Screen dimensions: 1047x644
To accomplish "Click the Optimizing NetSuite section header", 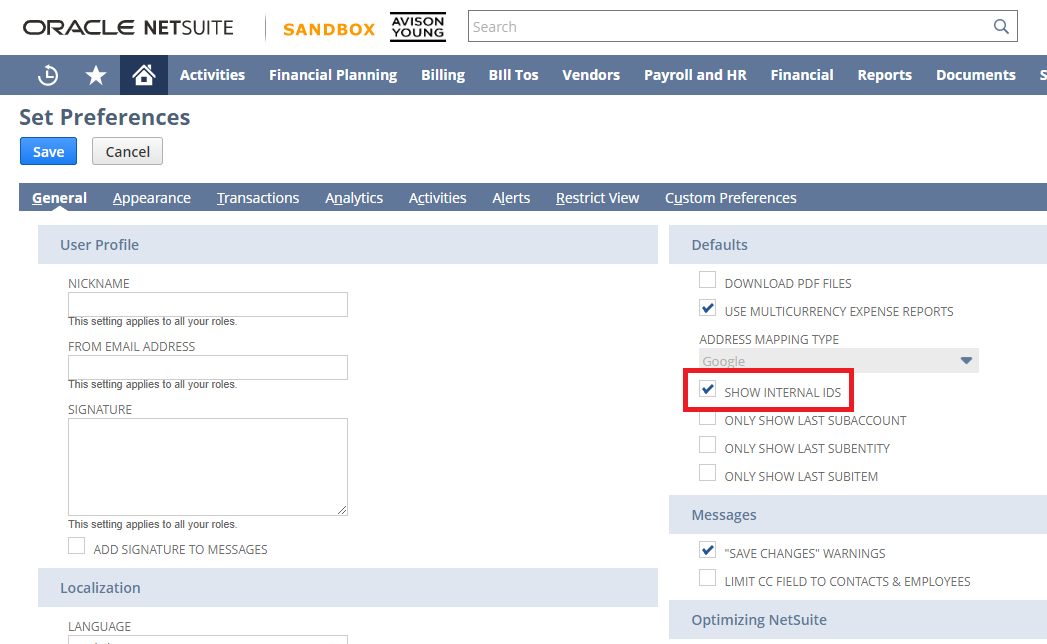I will pyautogui.click(x=858, y=619).
